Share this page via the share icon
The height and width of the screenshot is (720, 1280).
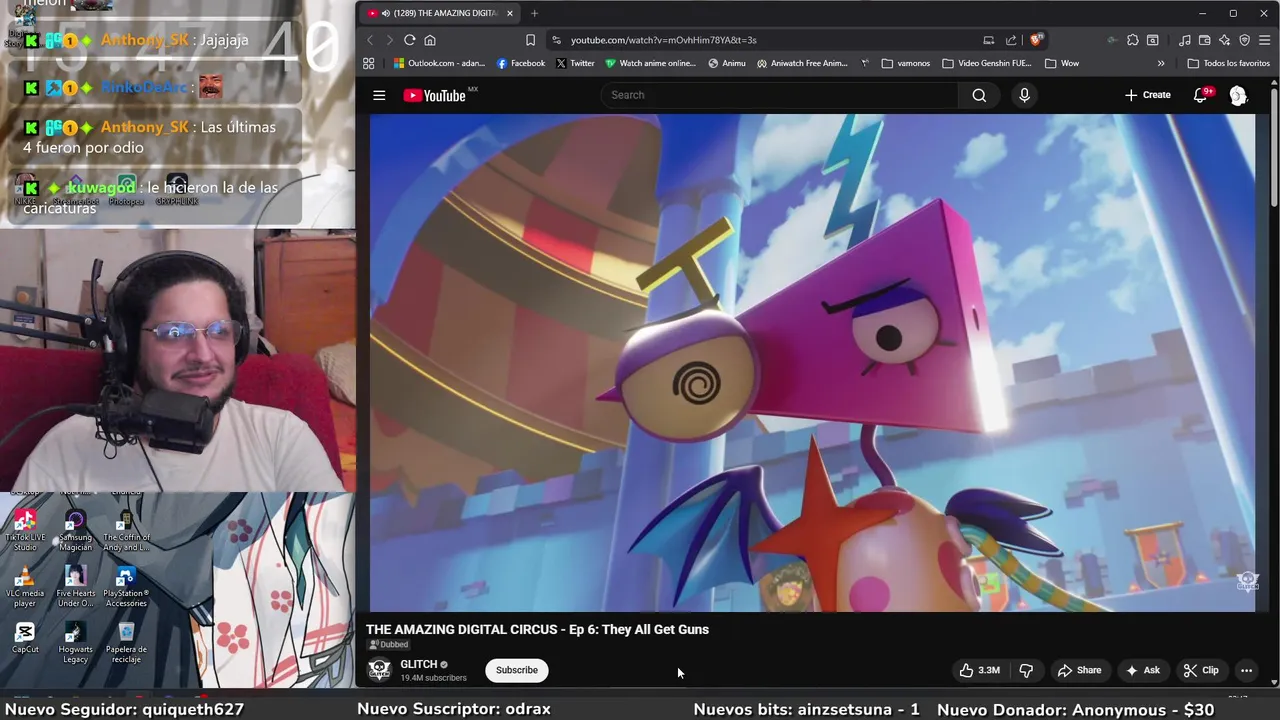[x=1011, y=40]
